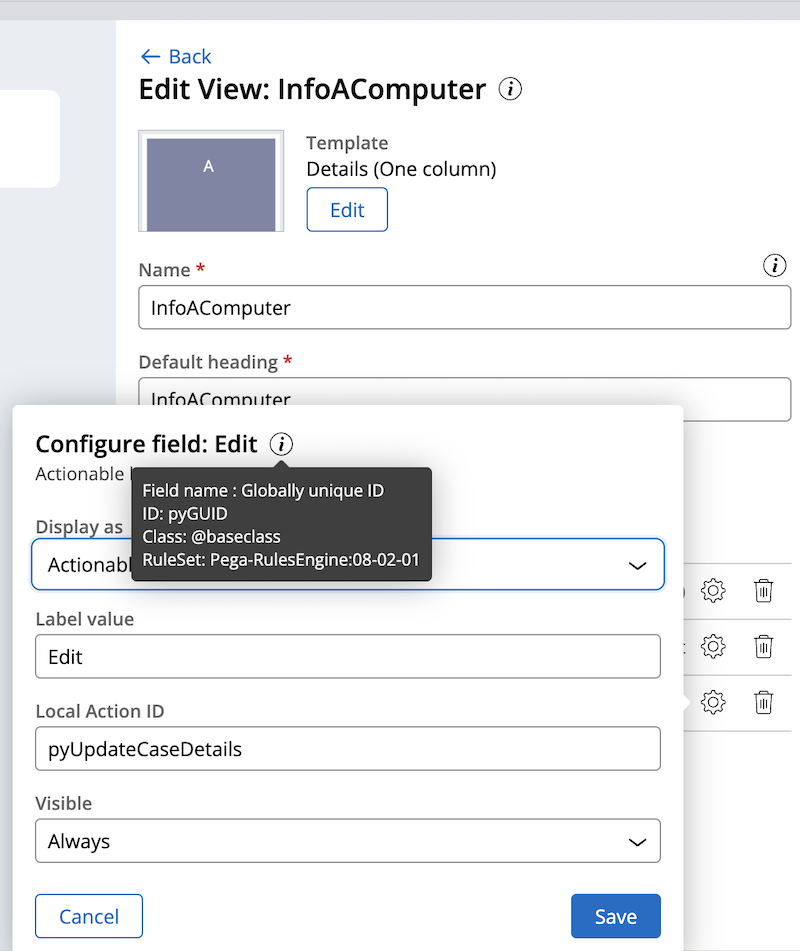
Task: Click info icon next to Configure field: Edit
Action: tap(281, 445)
